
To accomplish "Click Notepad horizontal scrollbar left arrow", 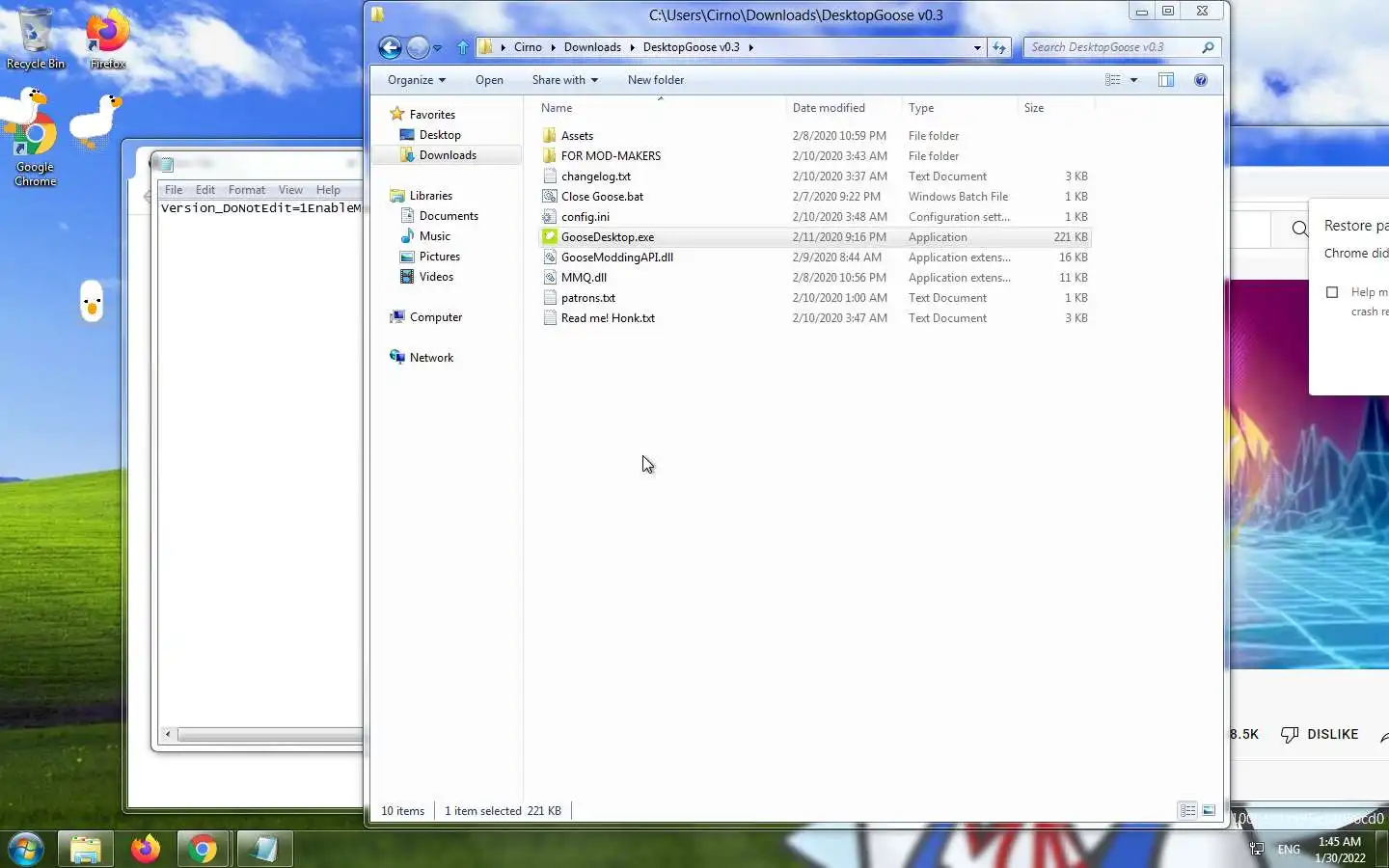I will coord(168,735).
